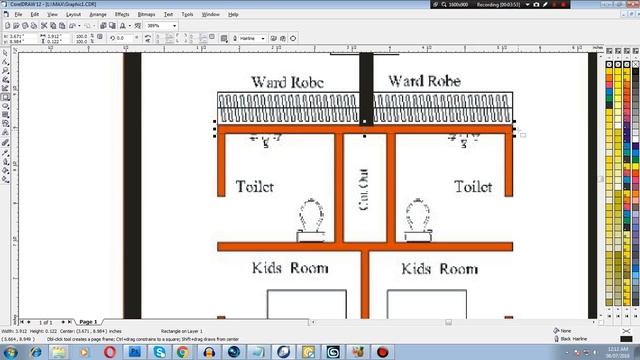Click the fill None indicator in status bar
This screenshot has height=360, width=640.
click(563, 331)
